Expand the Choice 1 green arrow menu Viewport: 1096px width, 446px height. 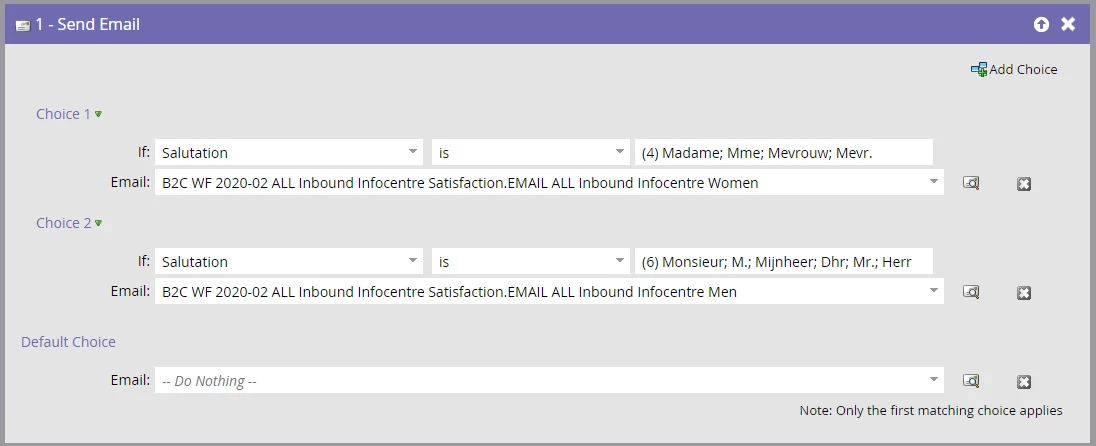(99, 114)
